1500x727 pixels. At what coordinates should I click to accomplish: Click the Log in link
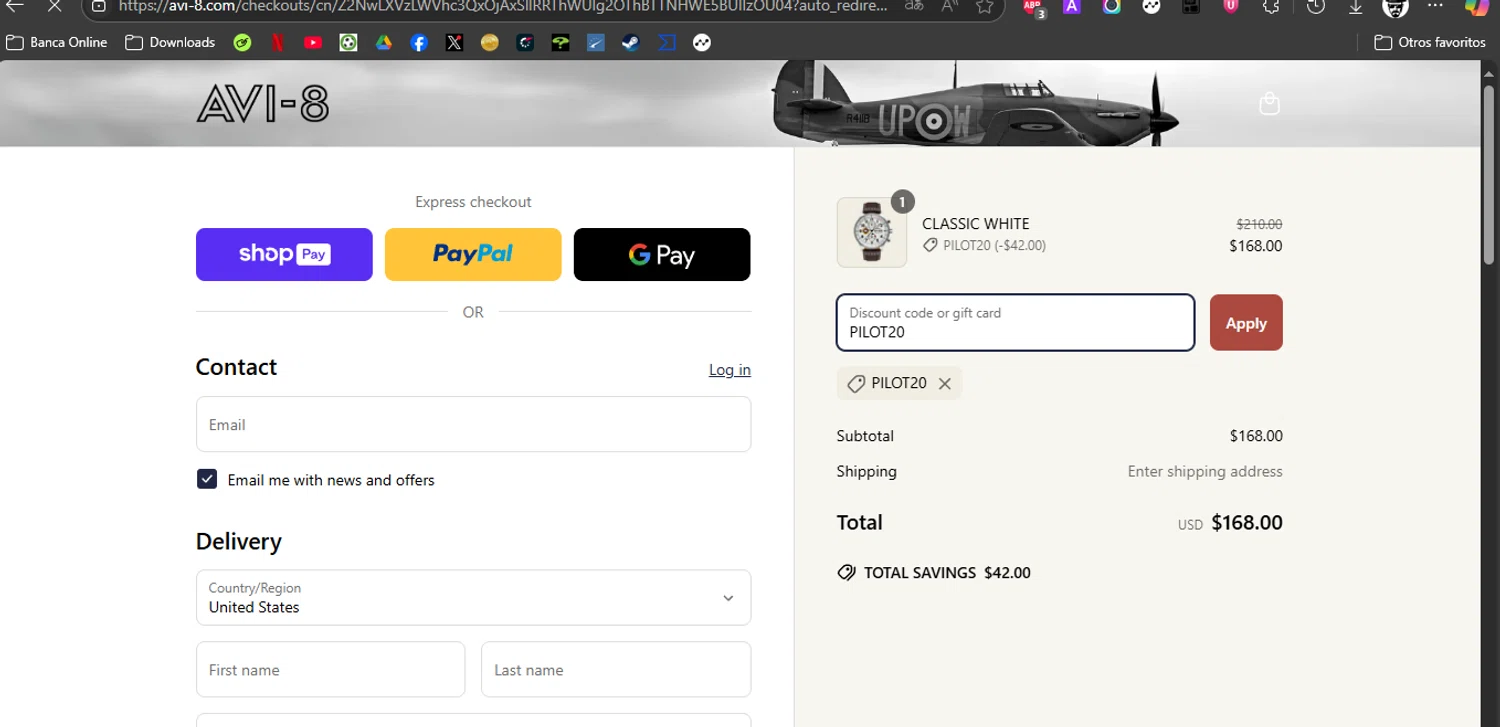point(730,370)
